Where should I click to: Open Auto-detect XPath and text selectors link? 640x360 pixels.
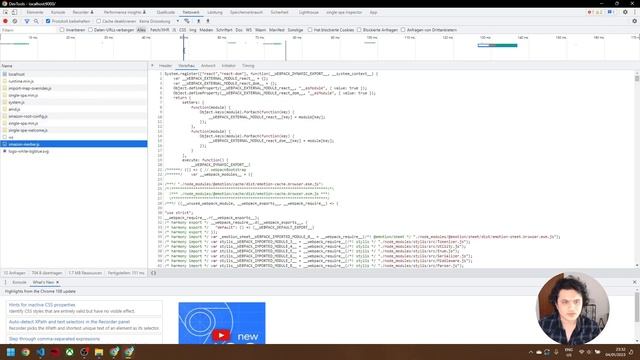click(69, 322)
